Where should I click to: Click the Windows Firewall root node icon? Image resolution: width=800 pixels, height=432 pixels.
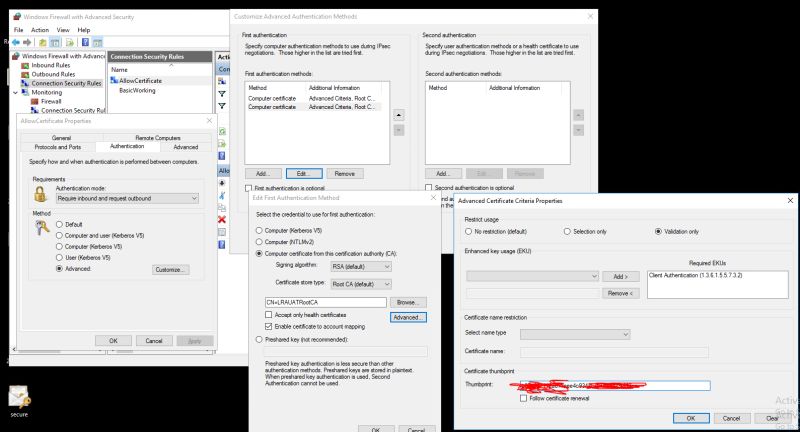pos(16,56)
